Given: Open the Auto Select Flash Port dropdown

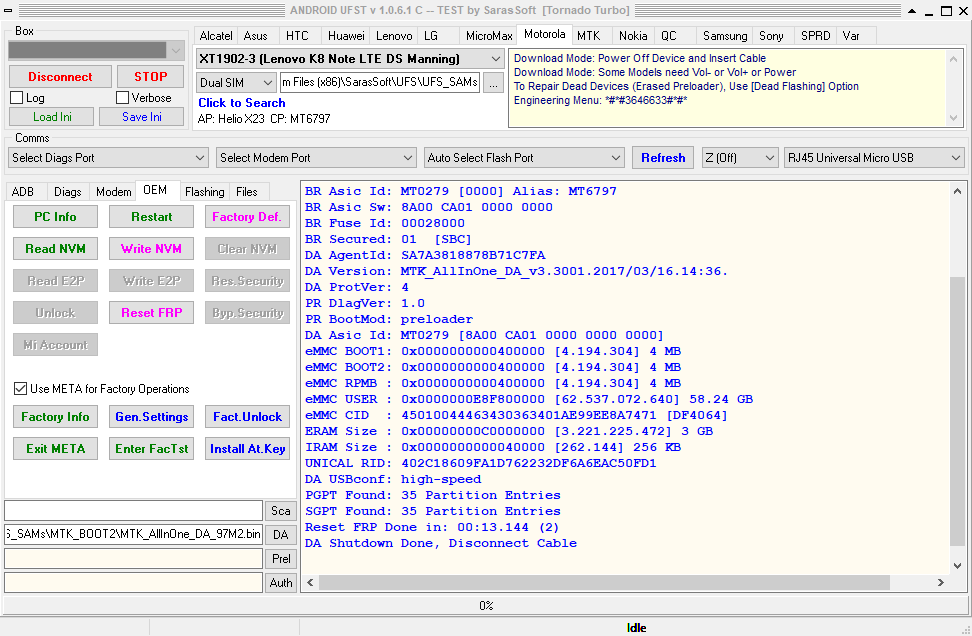Looking at the screenshot, I should 524,158.
